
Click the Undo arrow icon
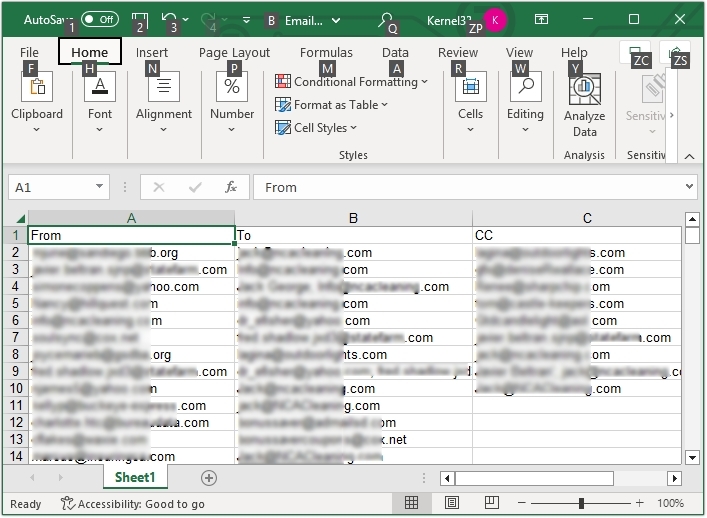(169, 19)
